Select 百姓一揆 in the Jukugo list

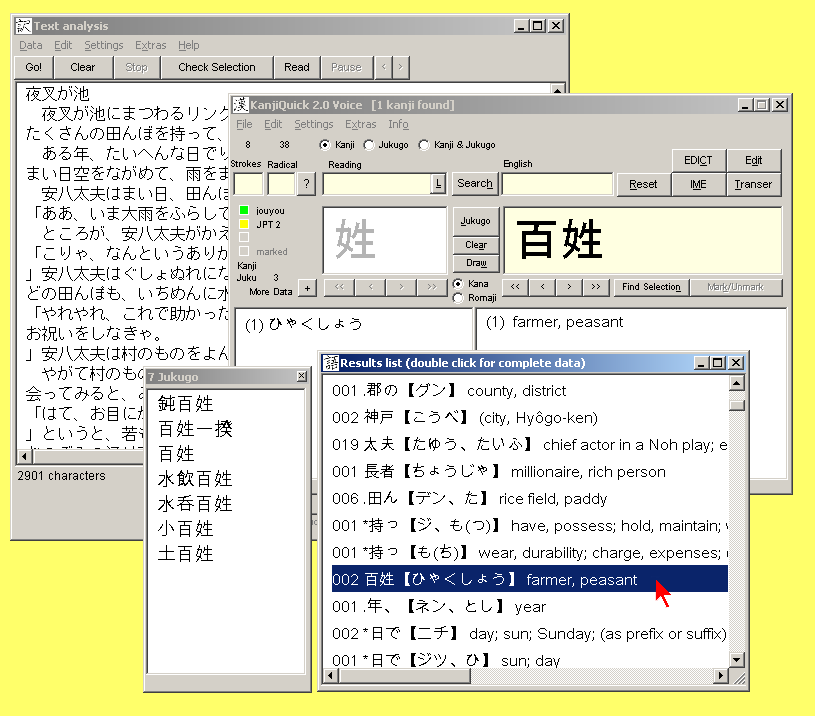194,429
